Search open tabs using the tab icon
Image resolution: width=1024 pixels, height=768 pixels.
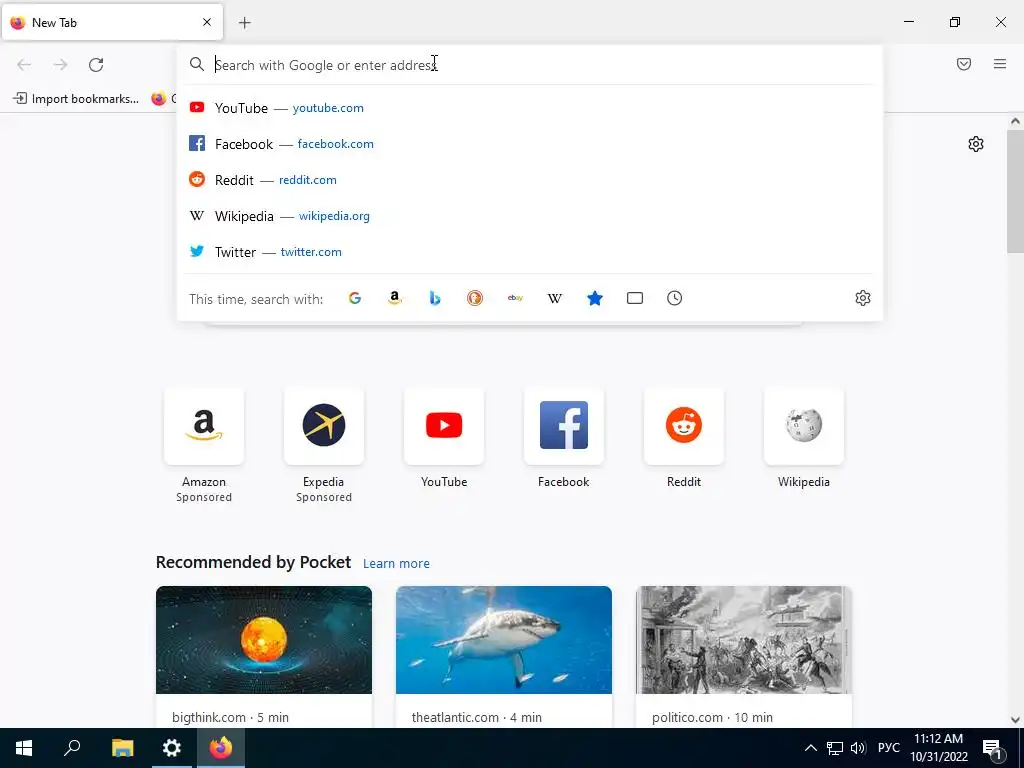pyautogui.click(x=635, y=298)
